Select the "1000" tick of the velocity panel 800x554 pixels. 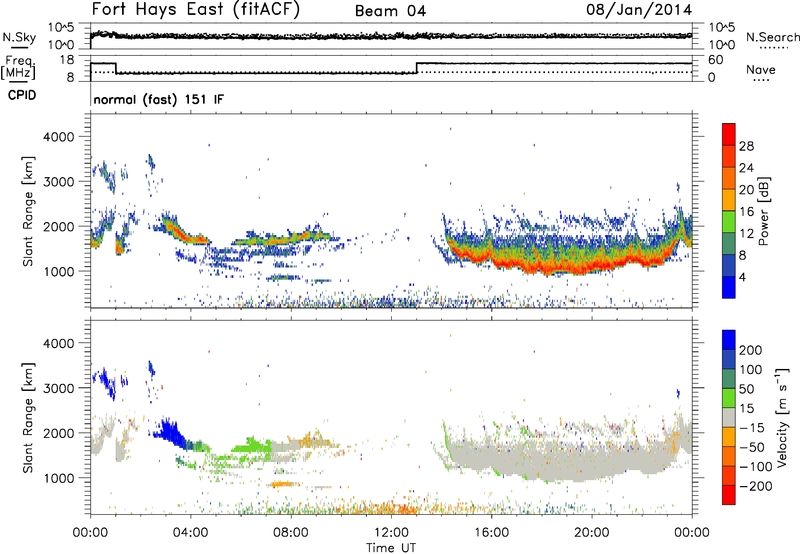click(58, 478)
